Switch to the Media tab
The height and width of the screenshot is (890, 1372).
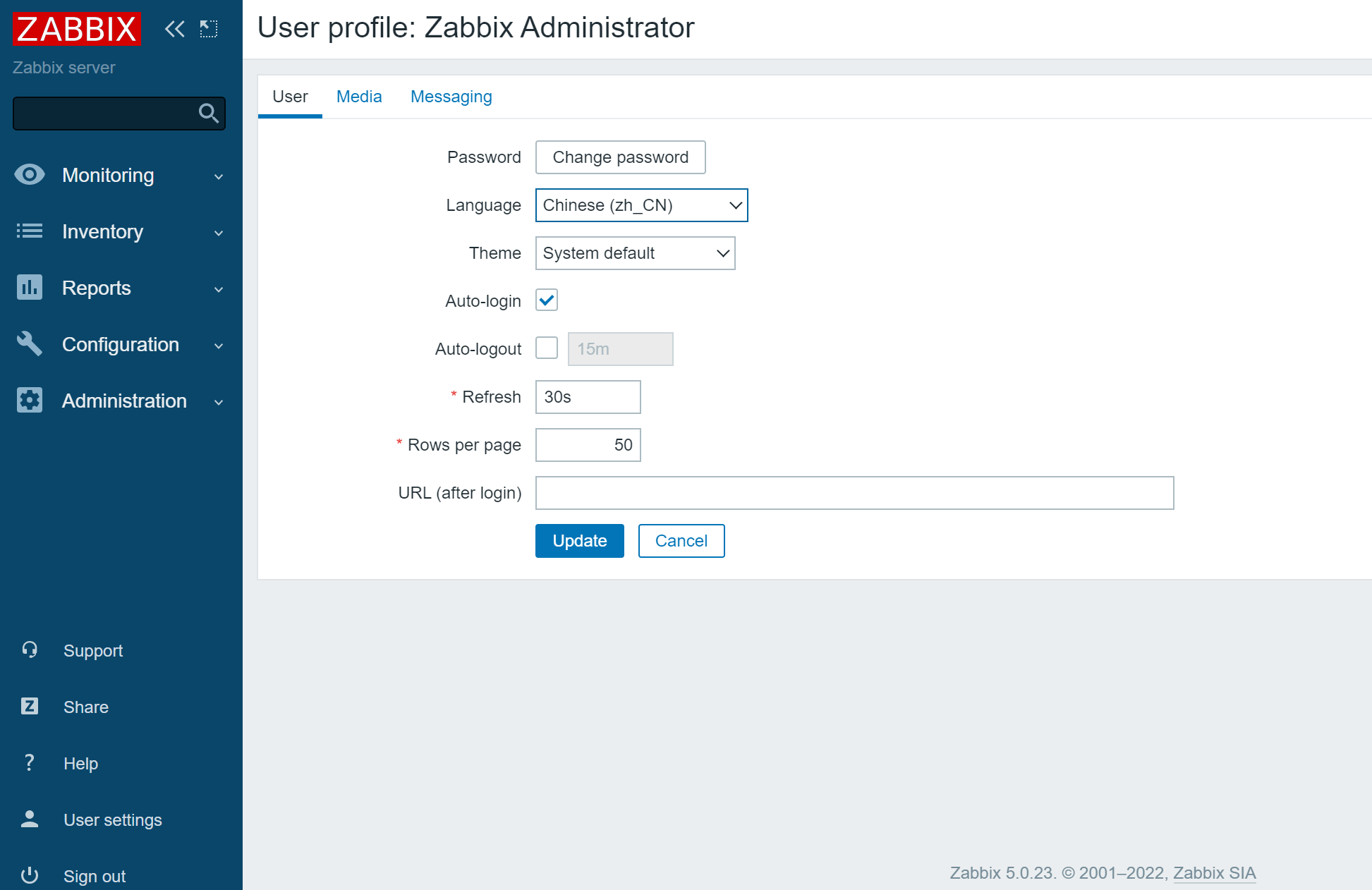click(359, 97)
